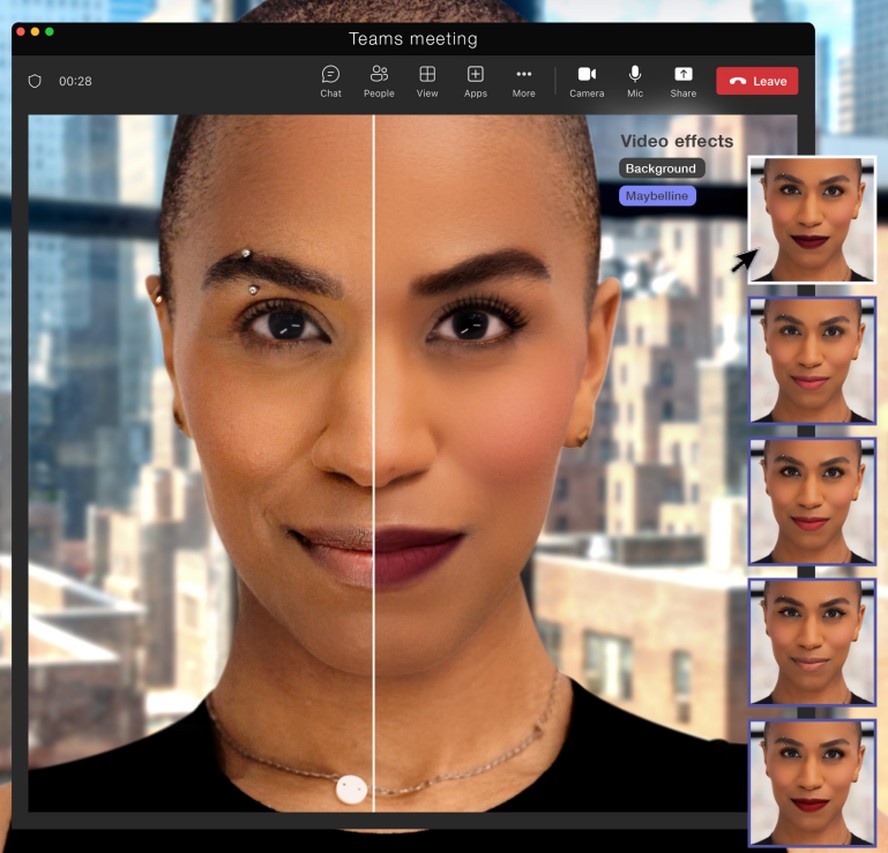The height and width of the screenshot is (853, 888).
Task: Share your screen with Share icon
Action: [x=683, y=81]
